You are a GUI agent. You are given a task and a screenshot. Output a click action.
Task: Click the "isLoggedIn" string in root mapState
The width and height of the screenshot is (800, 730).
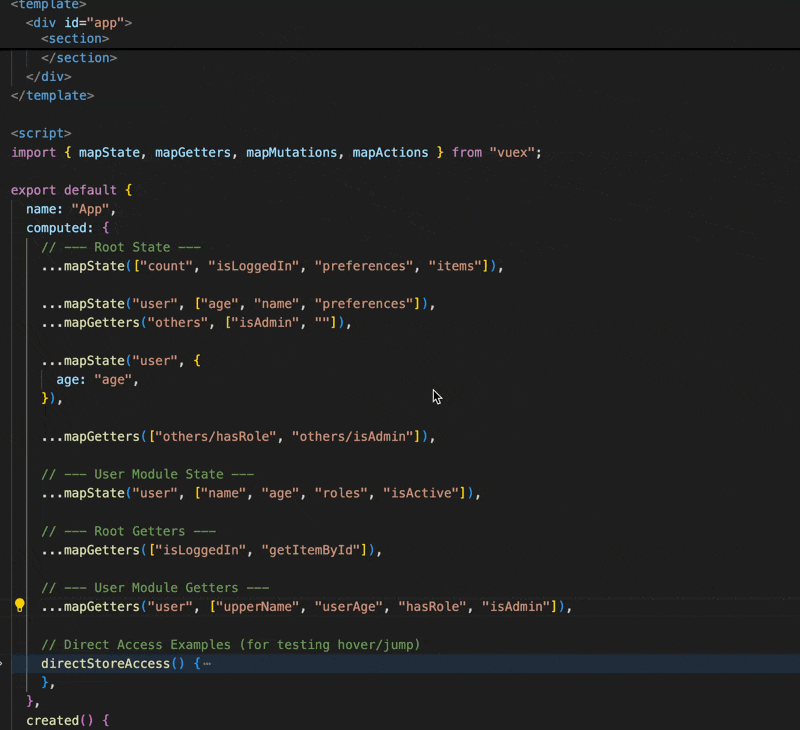click(x=254, y=266)
